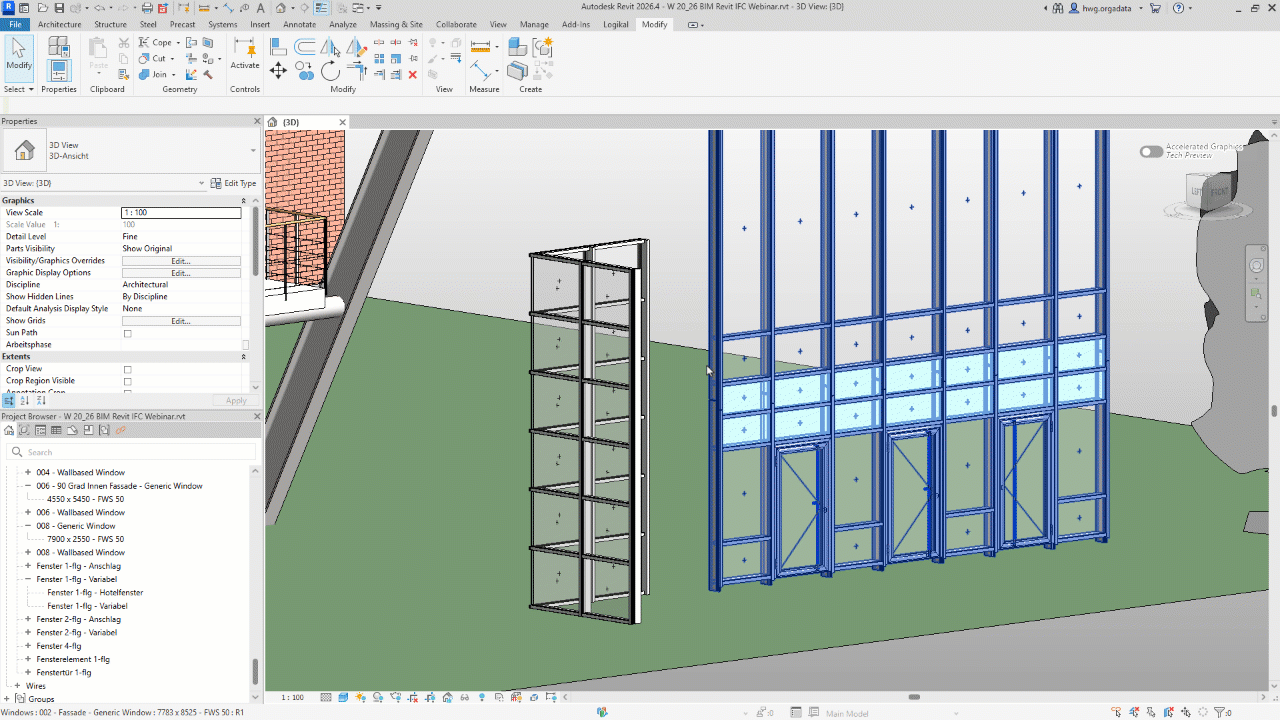Click the View Scale 1 : 100 field

[x=181, y=213]
